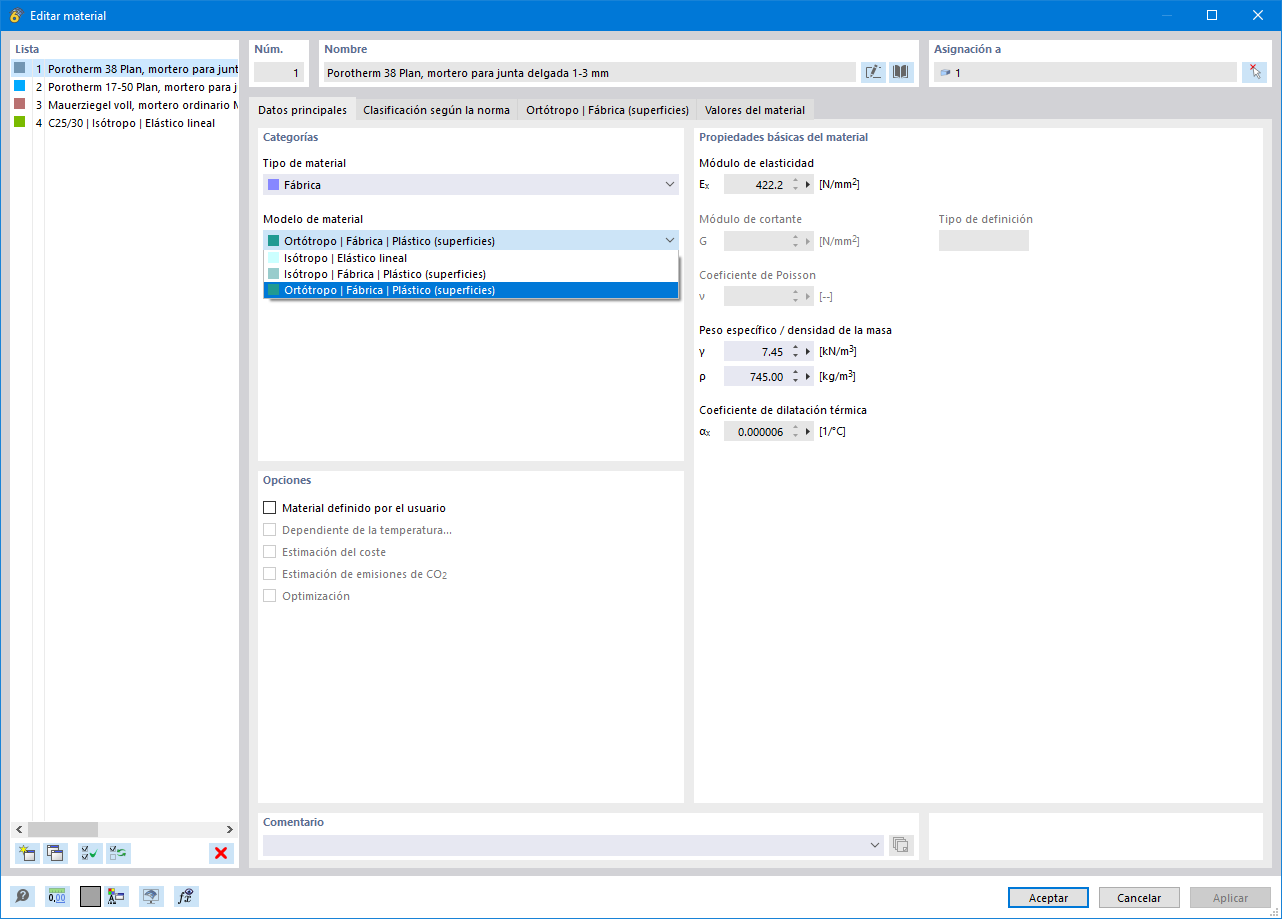Viewport: 1282px width, 919px height.
Task: Click the formula fx view icon
Action: [x=185, y=896]
